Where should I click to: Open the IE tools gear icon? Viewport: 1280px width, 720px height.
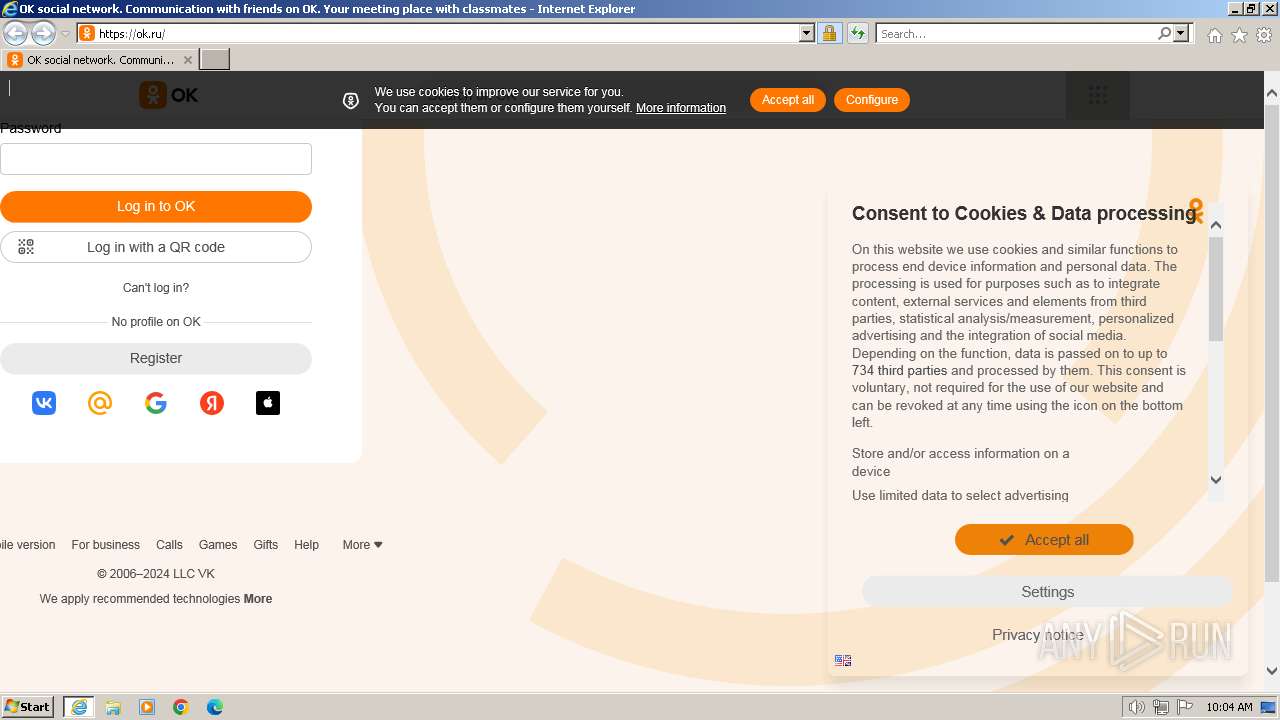pyautogui.click(x=1264, y=35)
